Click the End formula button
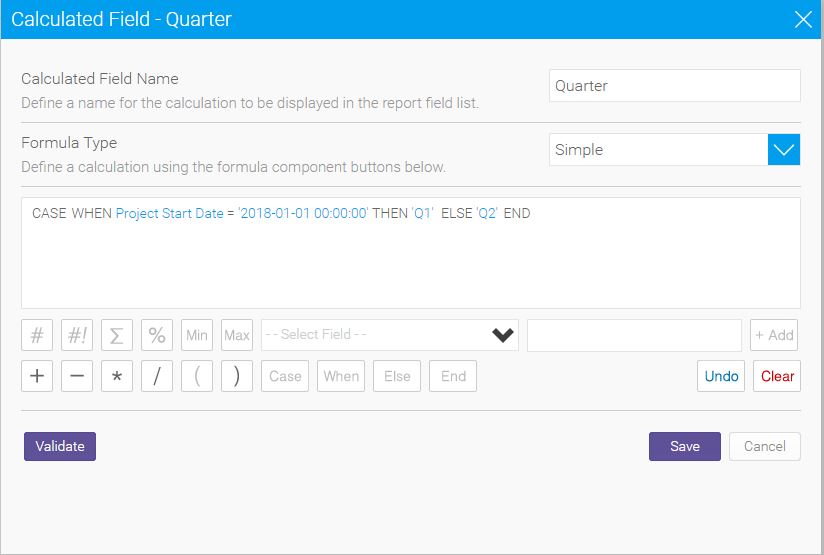This screenshot has width=824, height=555. pyautogui.click(x=452, y=376)
